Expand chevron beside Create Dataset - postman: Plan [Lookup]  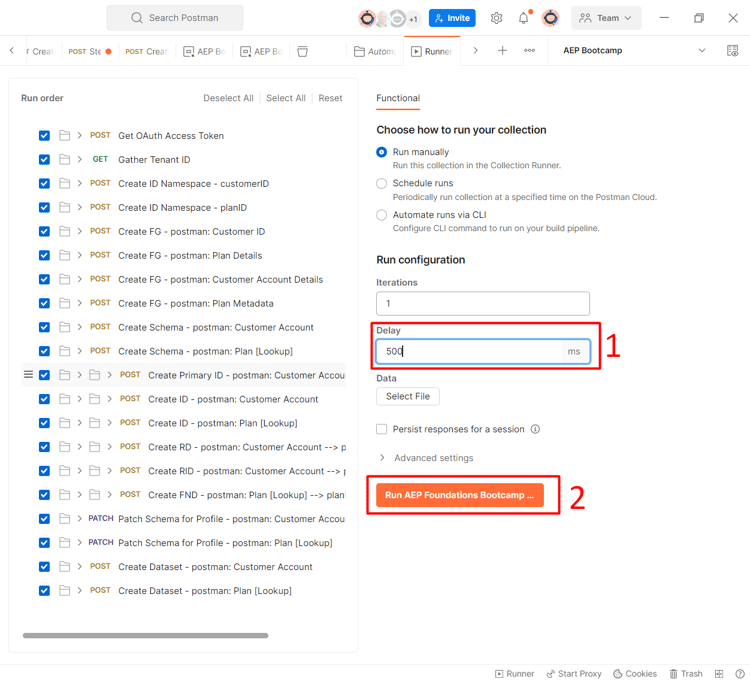coord(80,591)
